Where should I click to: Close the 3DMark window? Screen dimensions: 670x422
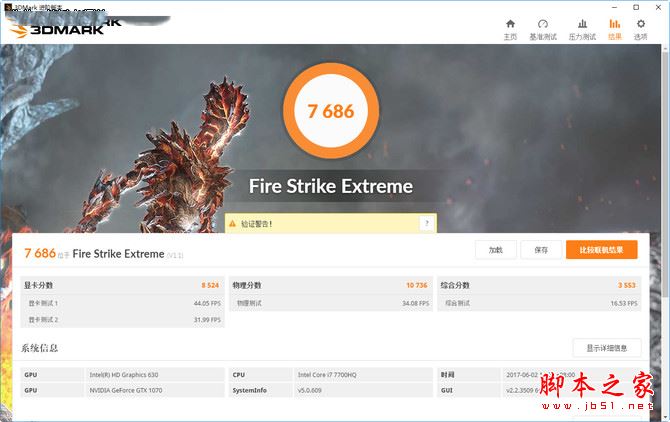[x=658, y=7]
